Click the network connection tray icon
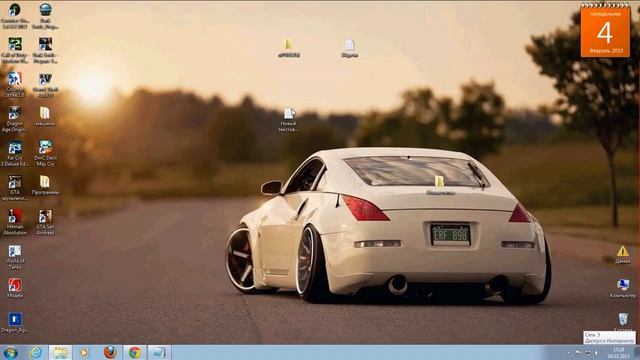This screenshot has height=360, width=640. pyautogui.click(x=588, y=353)
